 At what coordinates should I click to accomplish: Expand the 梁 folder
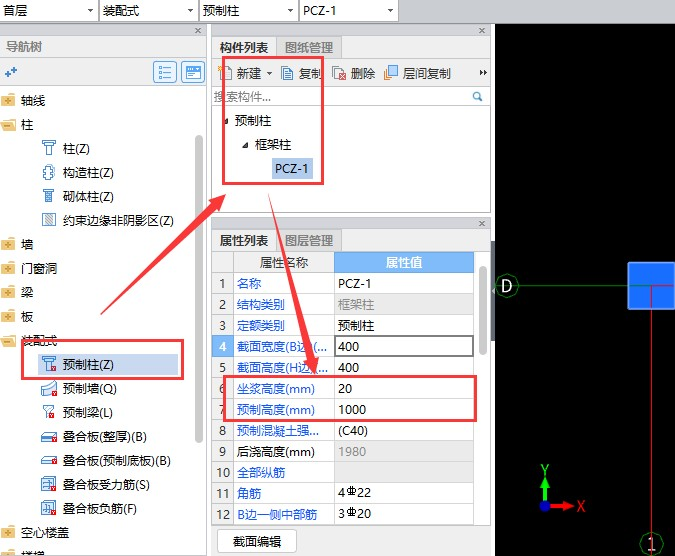click(x=7, y=293)
